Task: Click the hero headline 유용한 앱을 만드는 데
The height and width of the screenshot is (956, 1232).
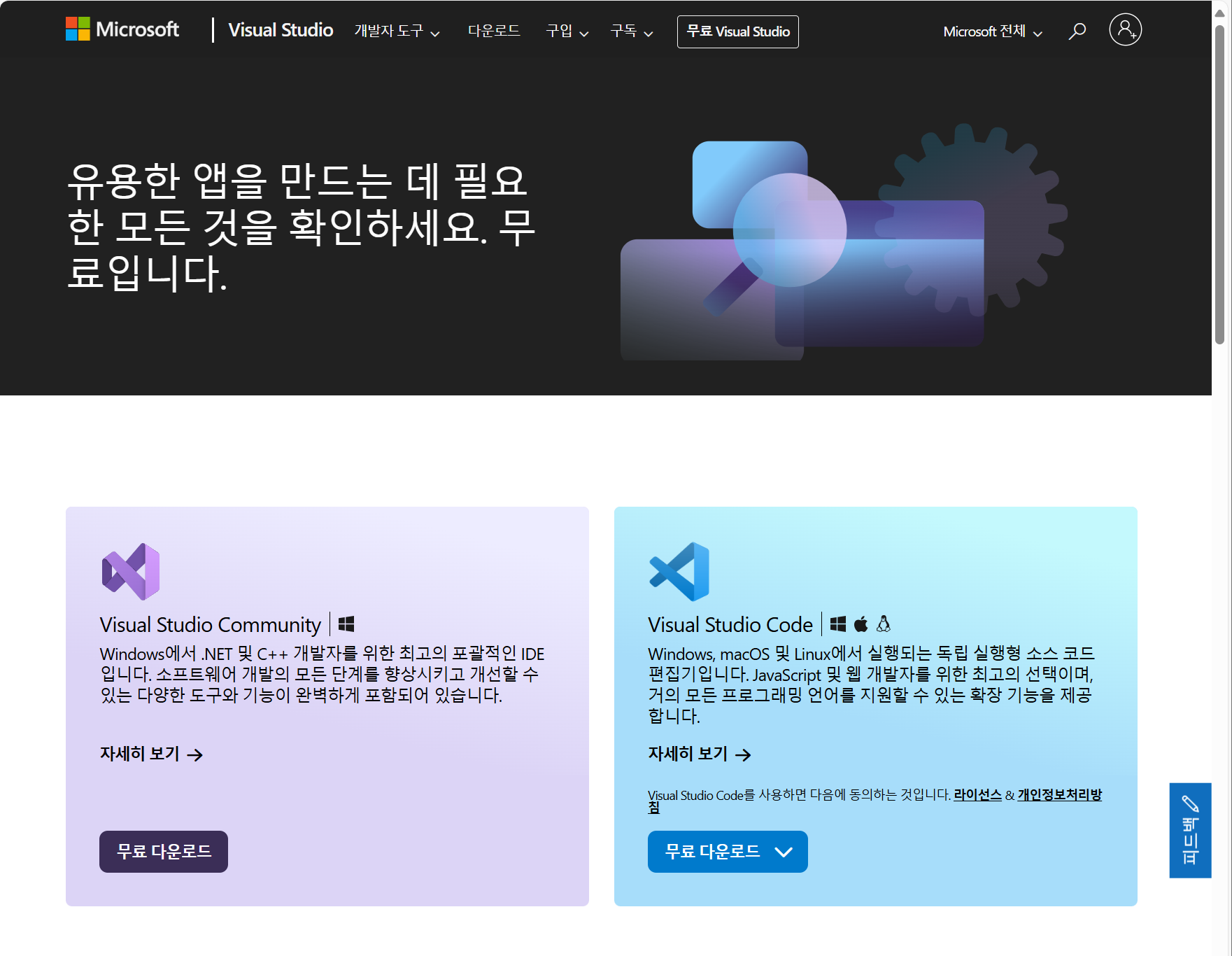Action: click(x=301, y=227)
